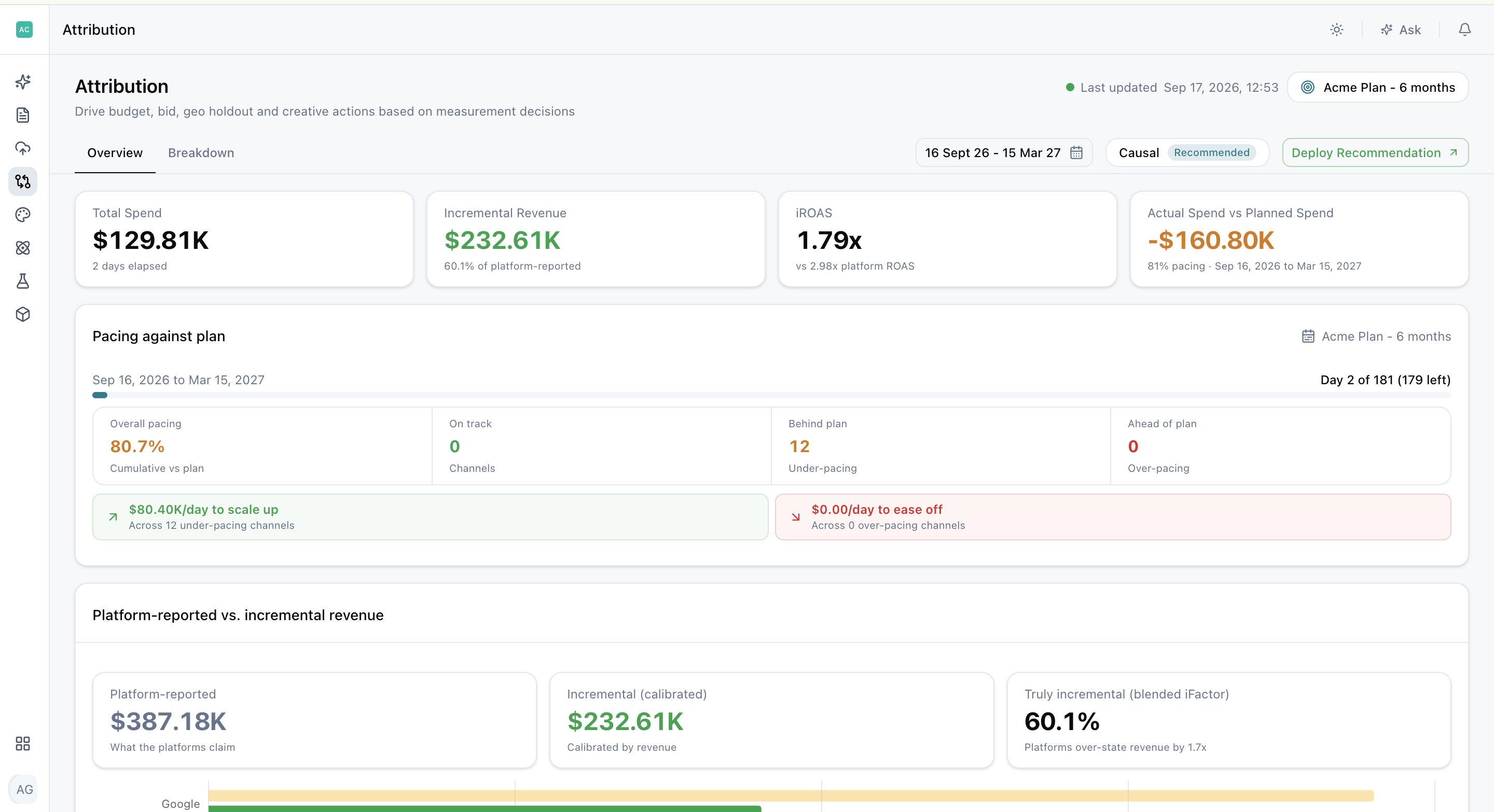Open the grid apps icon near bottom
Viewport: 1494px width, 812px height.
[23, 744]
